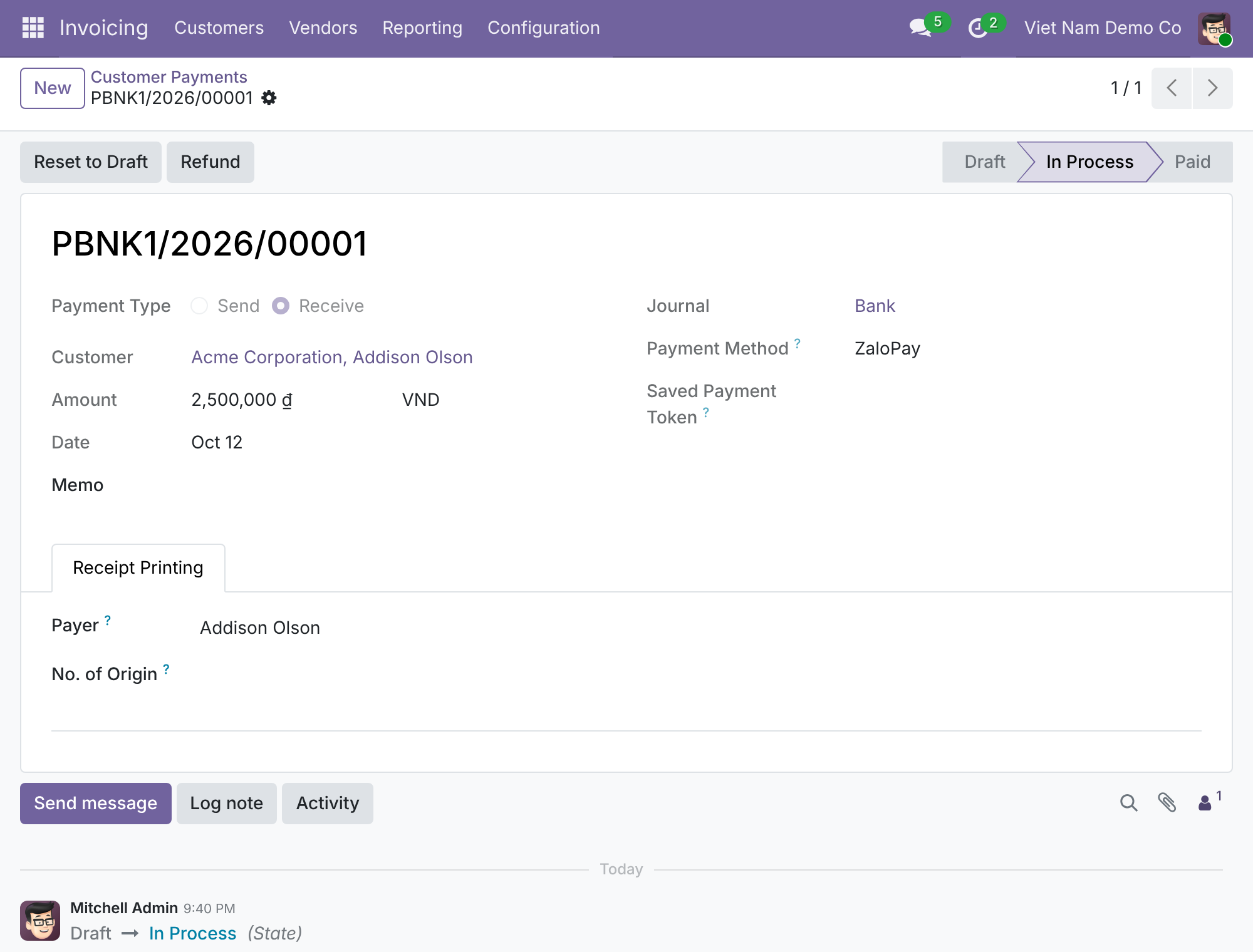
Task: Open the Customer Payments breadcrumb
Action: point(169,76)
